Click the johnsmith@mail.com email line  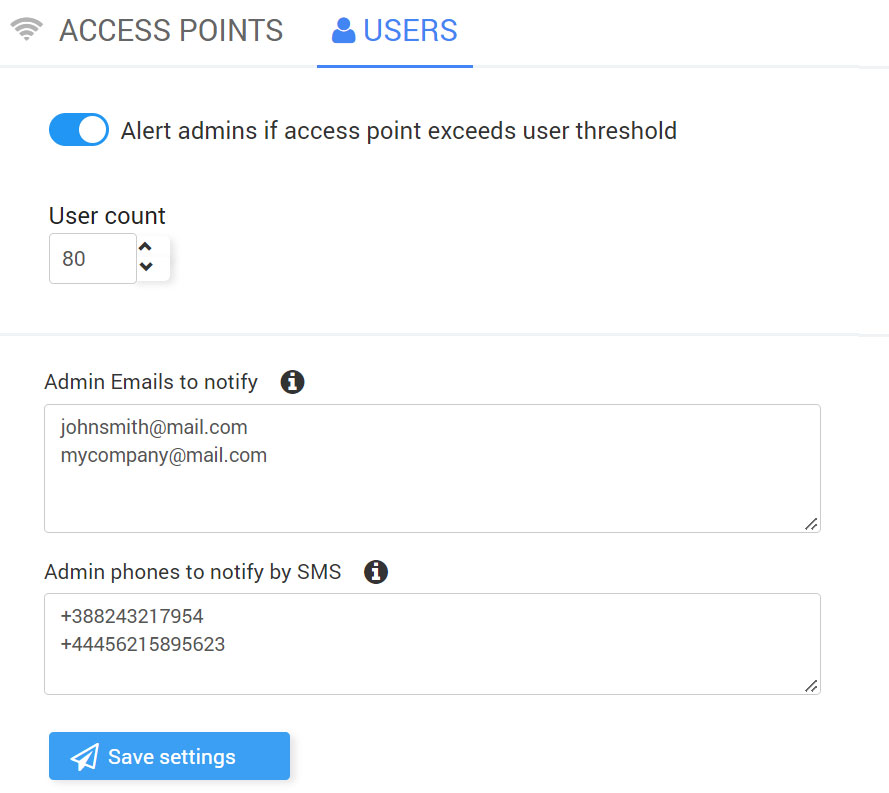coord(154,427)
